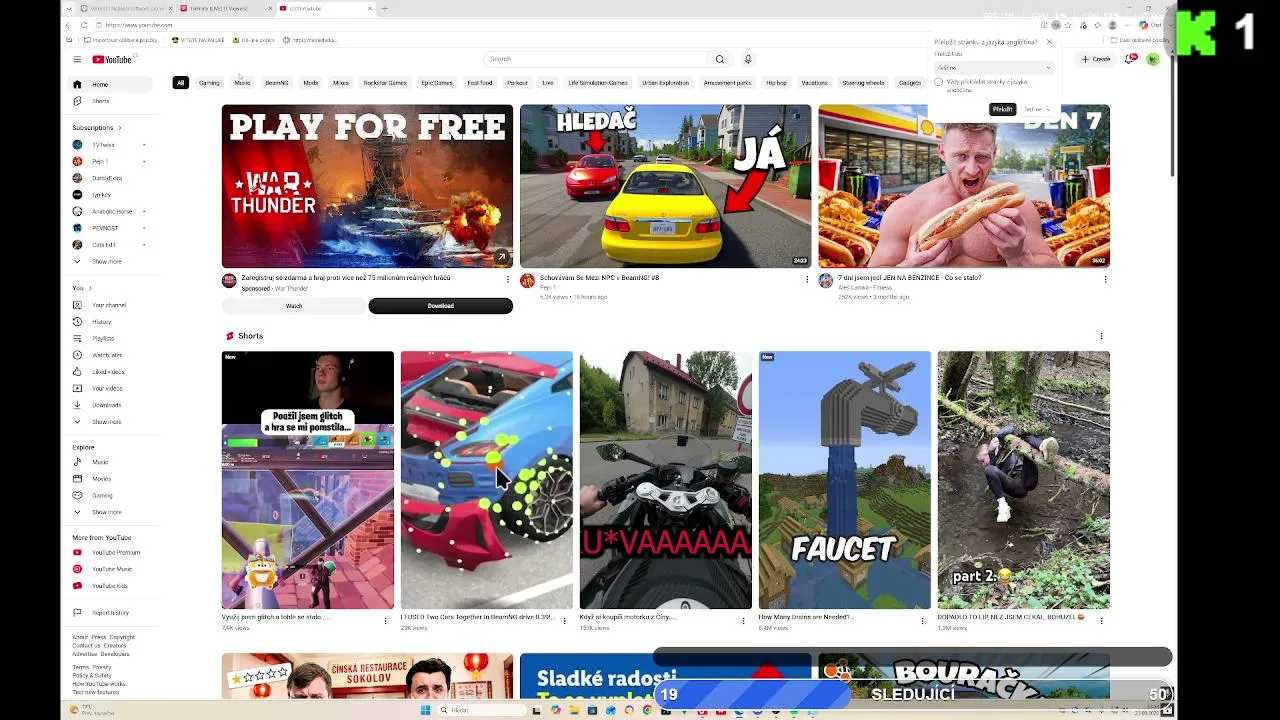
Task: Open the yellow taxi BeamNG video thumbnail
Action: click(x=665, y=186)
